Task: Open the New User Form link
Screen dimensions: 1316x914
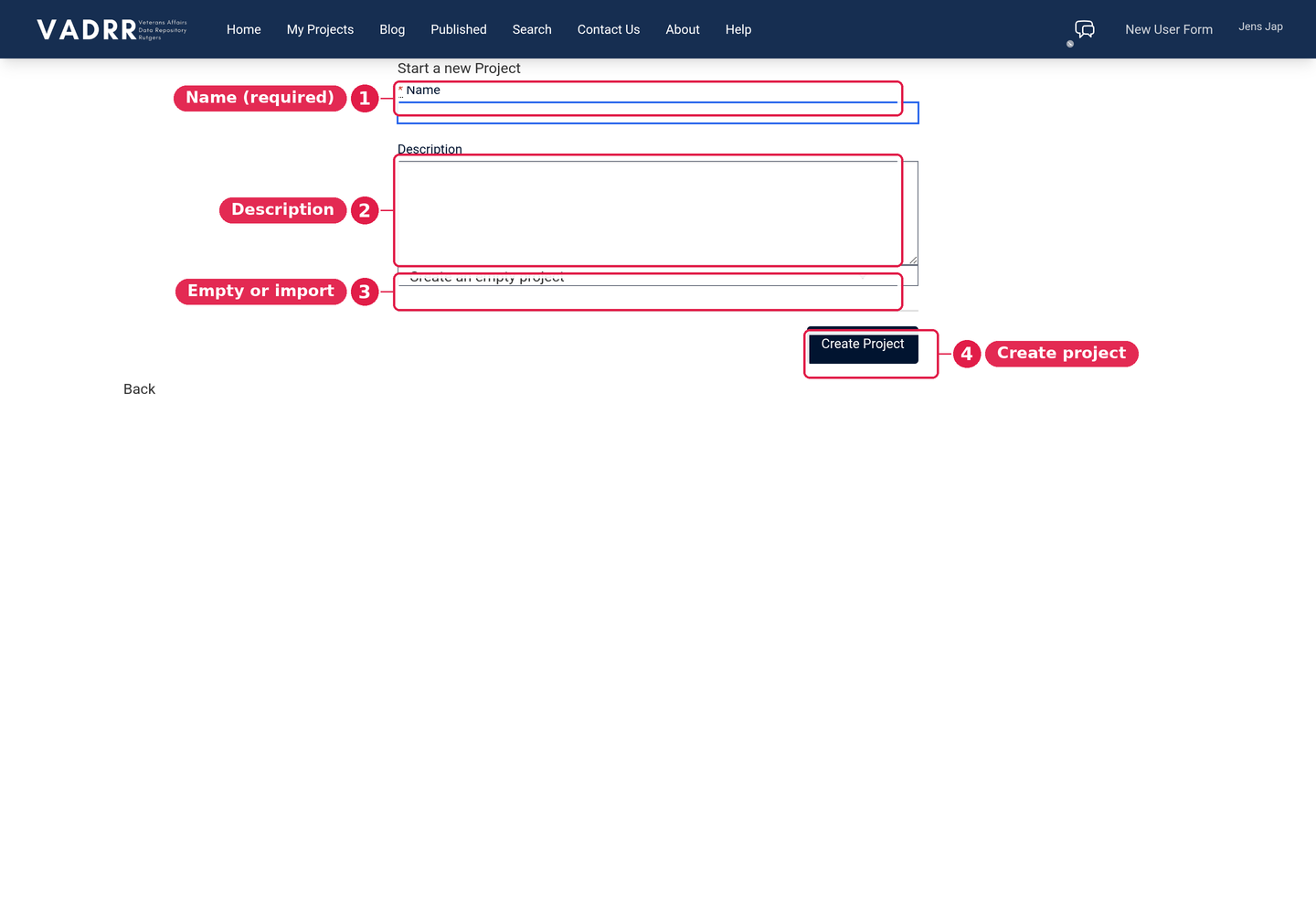Action: 1169,29
